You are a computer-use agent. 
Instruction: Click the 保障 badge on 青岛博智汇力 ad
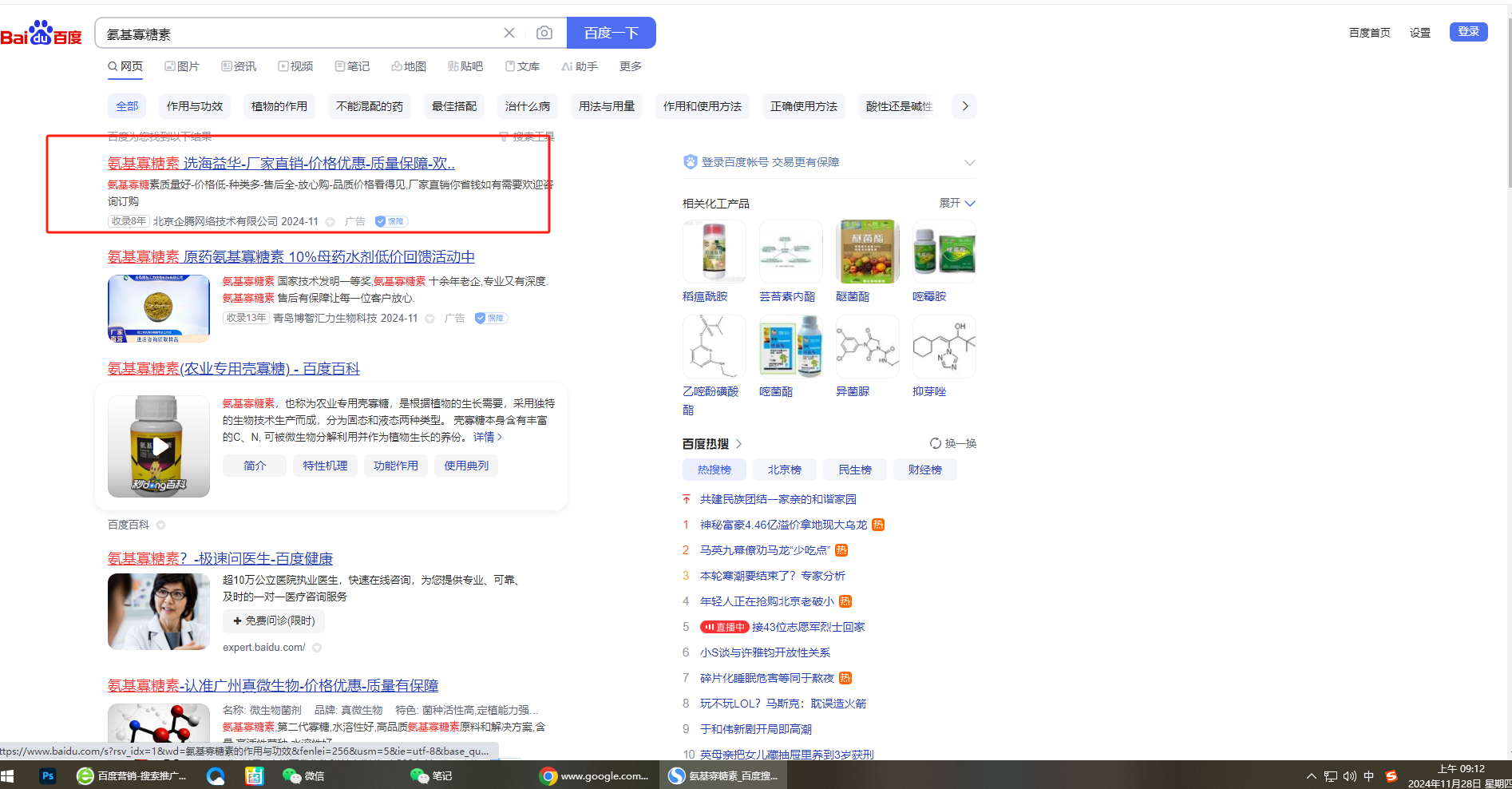[491, 318]
